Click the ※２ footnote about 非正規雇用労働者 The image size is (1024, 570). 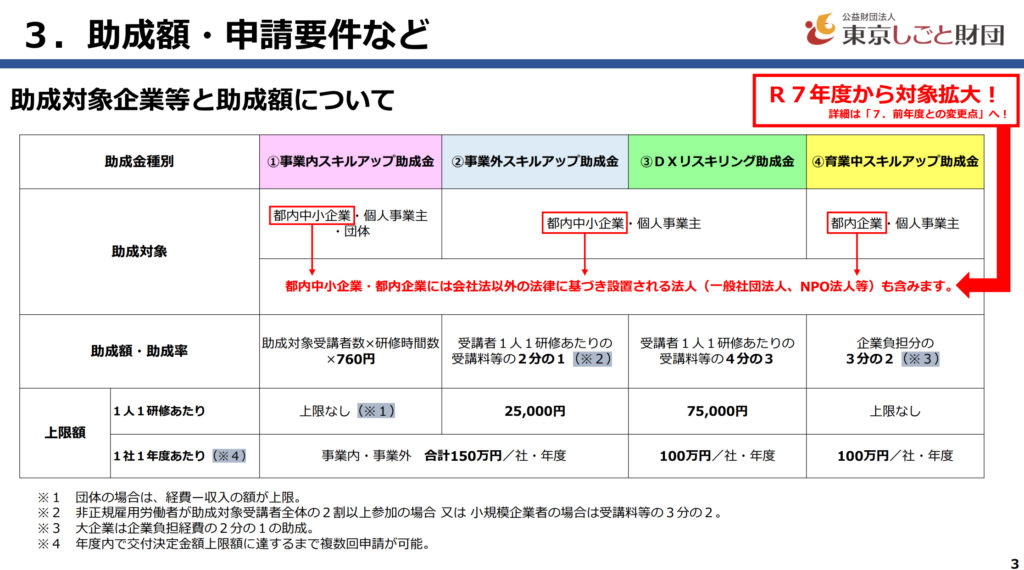tap(380, 513)
